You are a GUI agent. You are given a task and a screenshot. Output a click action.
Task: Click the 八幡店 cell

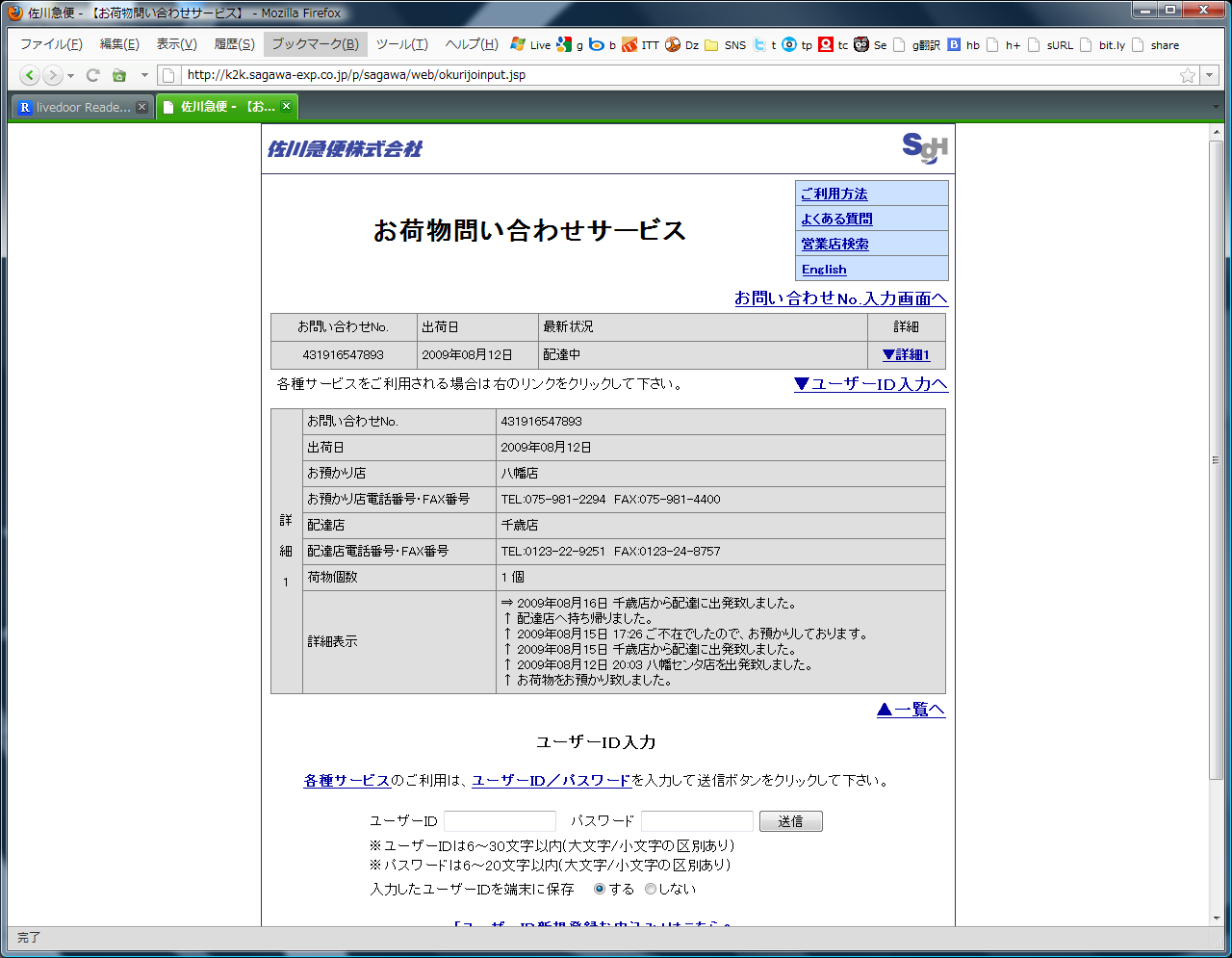720,473
